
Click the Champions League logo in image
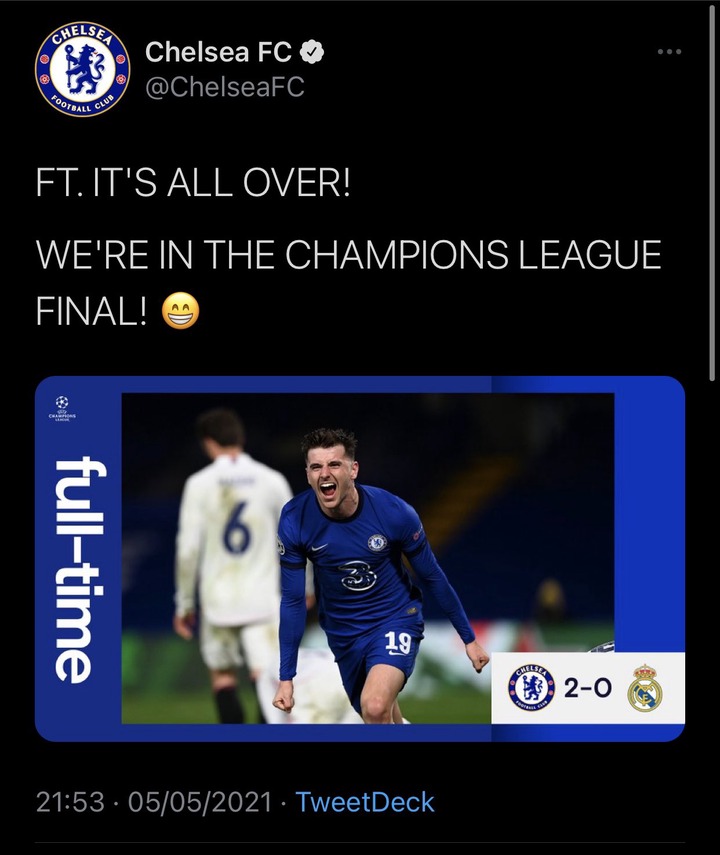click(62, 408)
